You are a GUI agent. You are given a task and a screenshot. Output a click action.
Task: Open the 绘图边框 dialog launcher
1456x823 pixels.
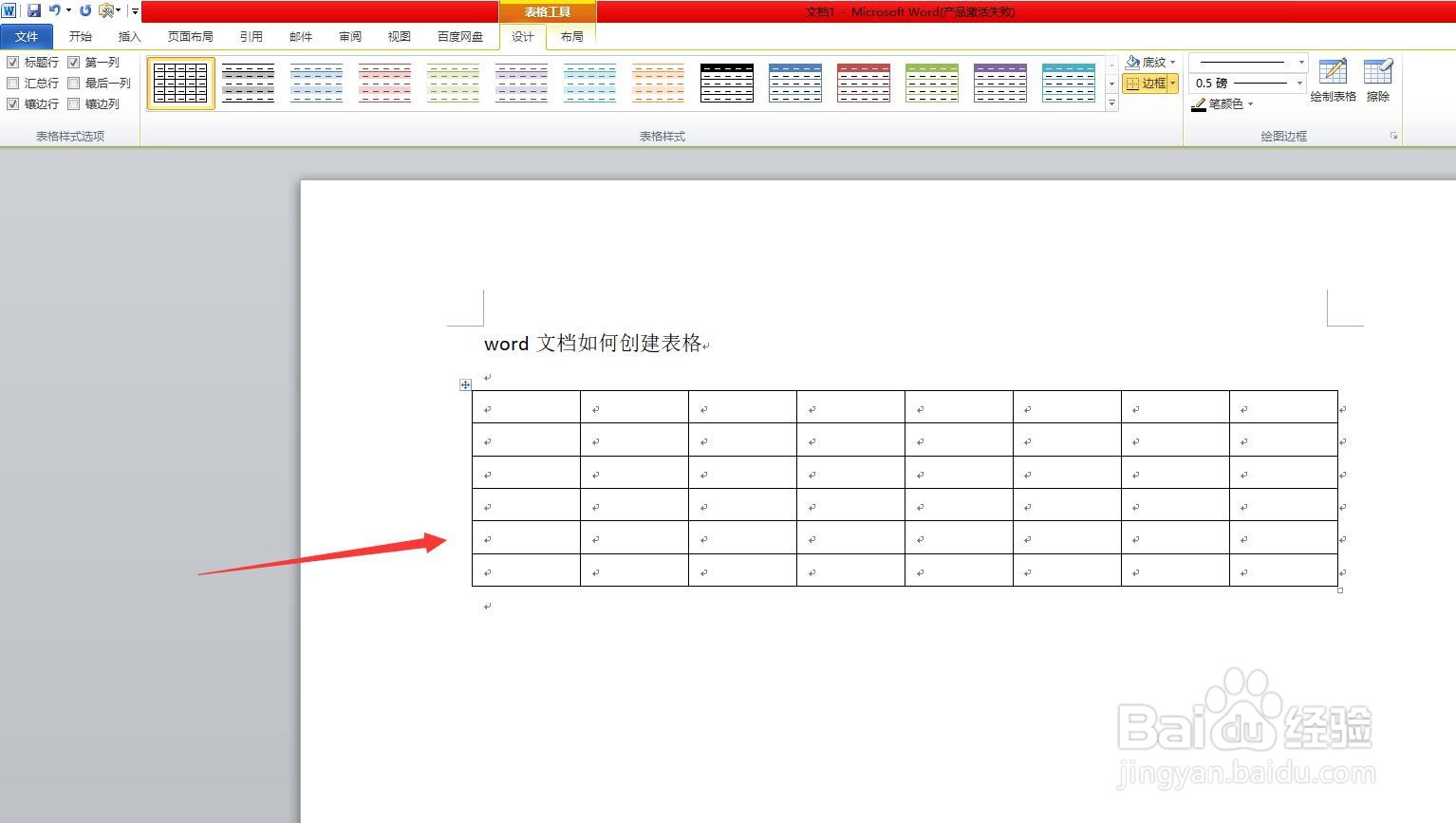point(1393,137)
